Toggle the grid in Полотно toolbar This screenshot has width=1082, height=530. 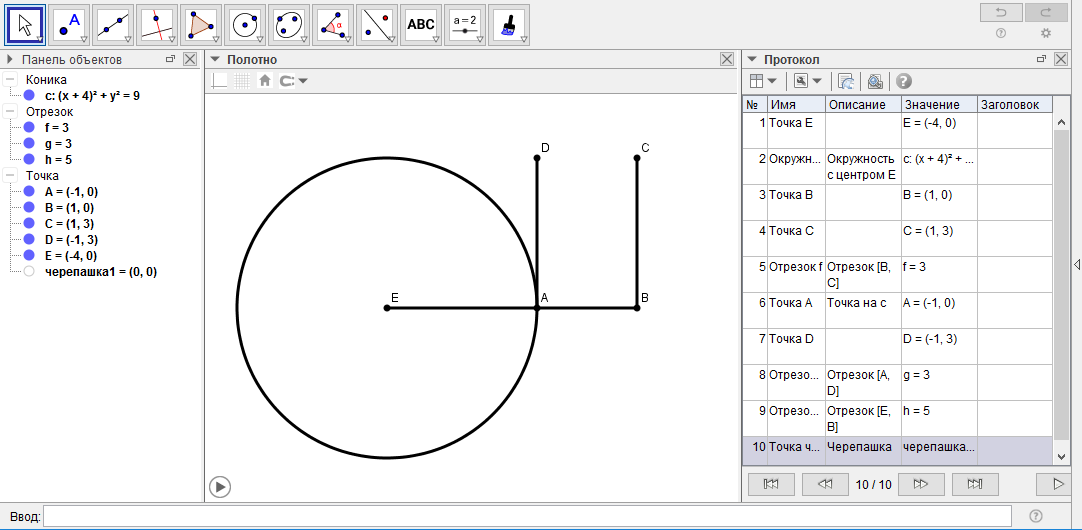[x=242, y=81]
